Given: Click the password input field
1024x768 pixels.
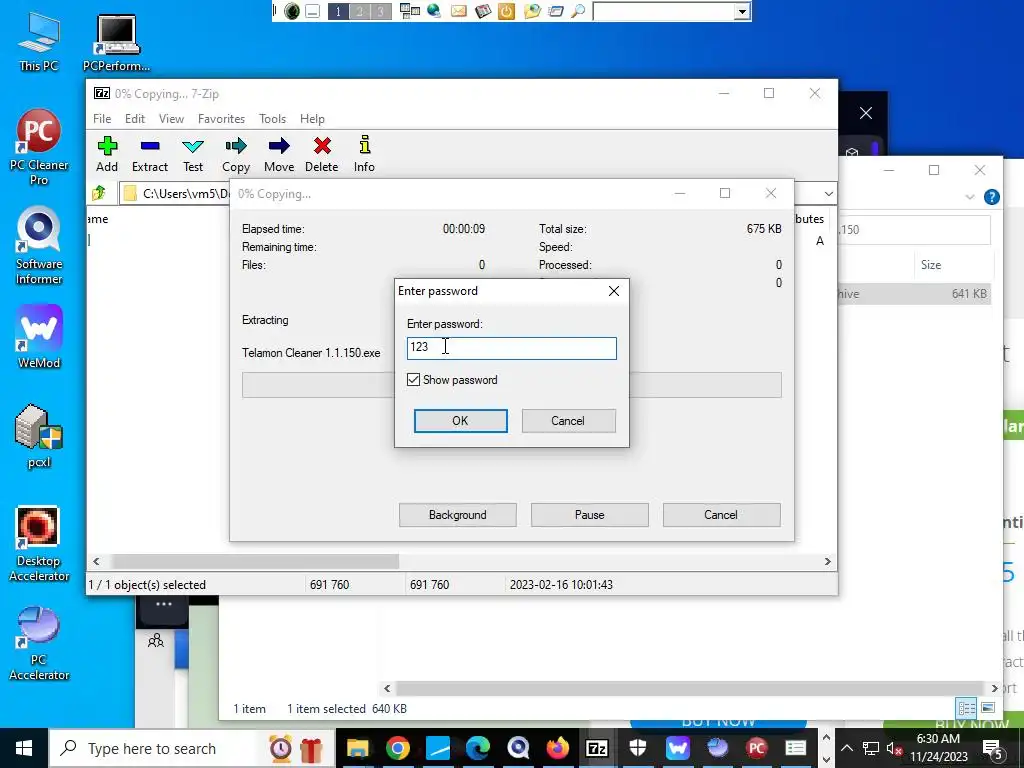Looking at the screenshot, I should [x=511, y=348].
